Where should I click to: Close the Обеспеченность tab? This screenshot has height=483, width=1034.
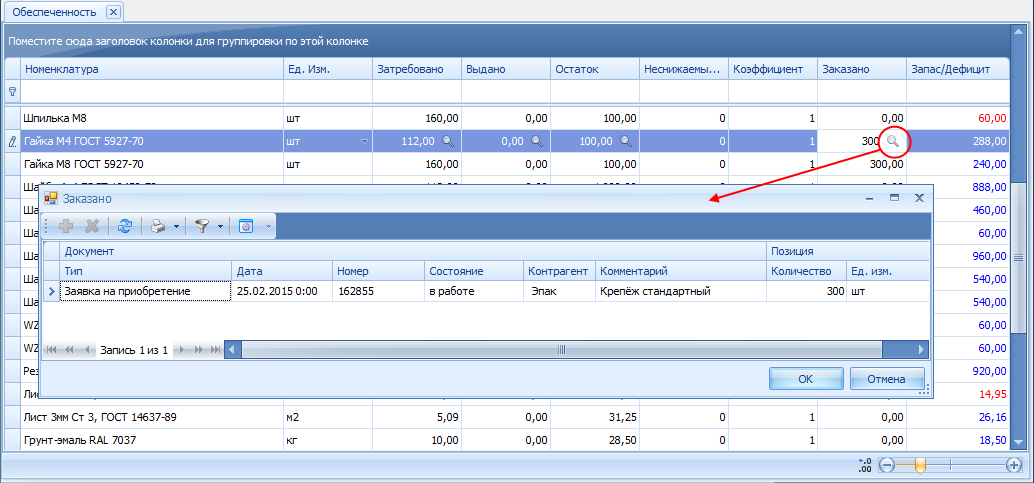[113, 12]
